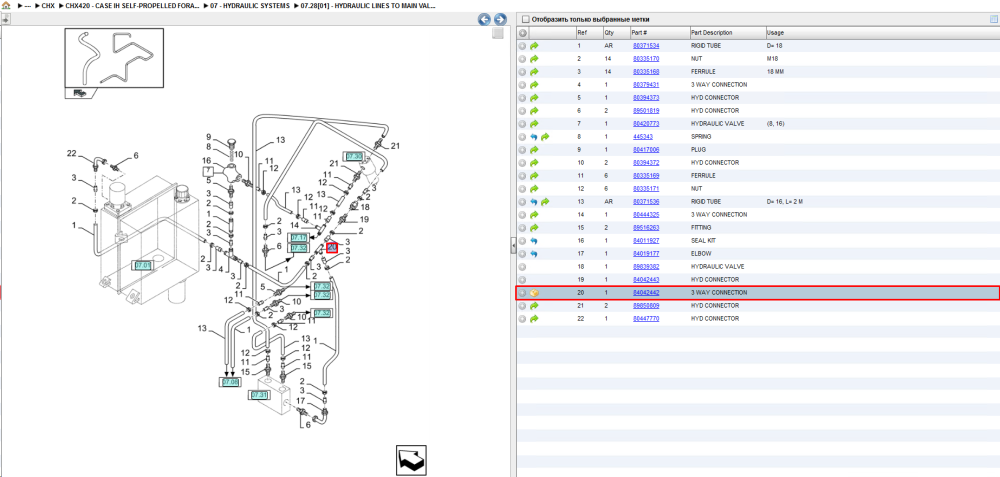The image size is (1000, 477).
Task: Collapse the splitter handle between diagram and table
Action: pyautogui.click(x=513, y=246)
